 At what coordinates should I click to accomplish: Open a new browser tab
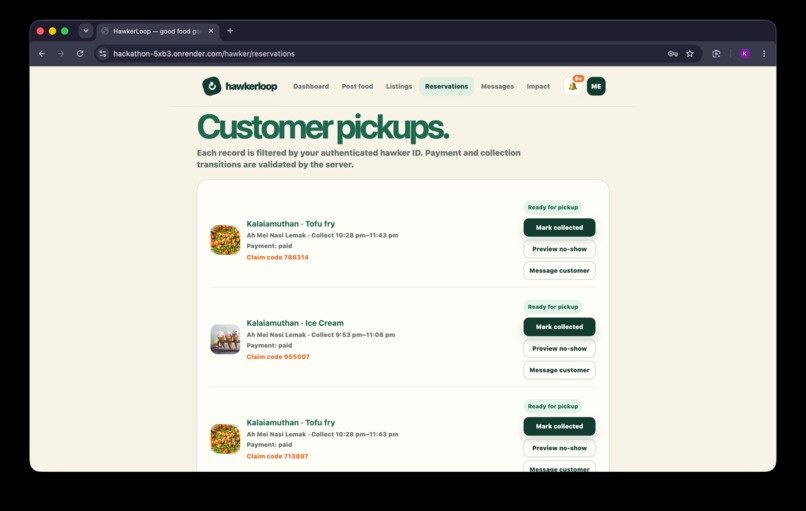230,31
